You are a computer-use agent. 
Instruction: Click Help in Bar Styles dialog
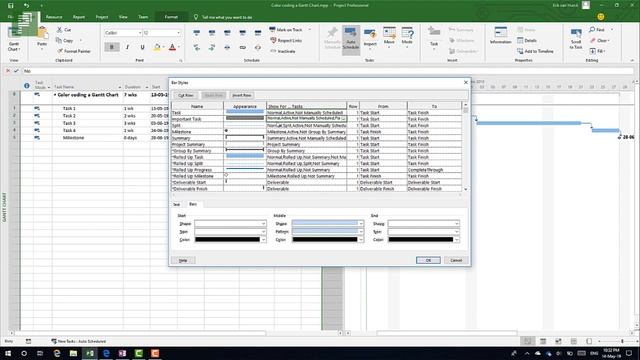tap(183, 260)
